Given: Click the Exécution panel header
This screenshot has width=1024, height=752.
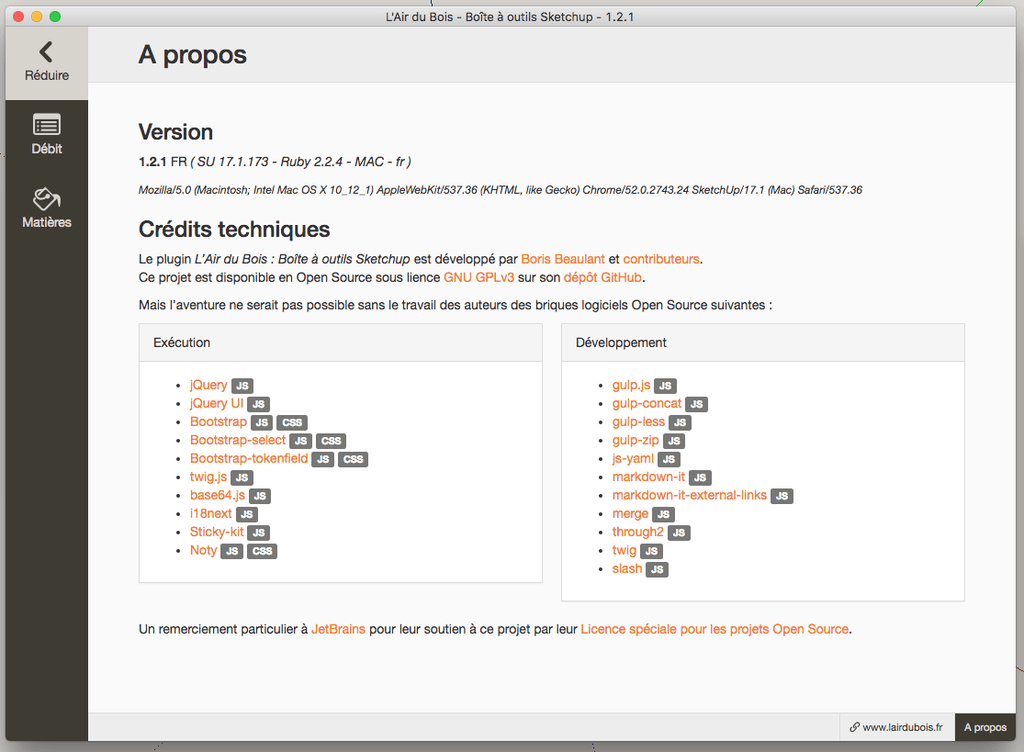Looking at the screenshot, I should tap(340, 343).
